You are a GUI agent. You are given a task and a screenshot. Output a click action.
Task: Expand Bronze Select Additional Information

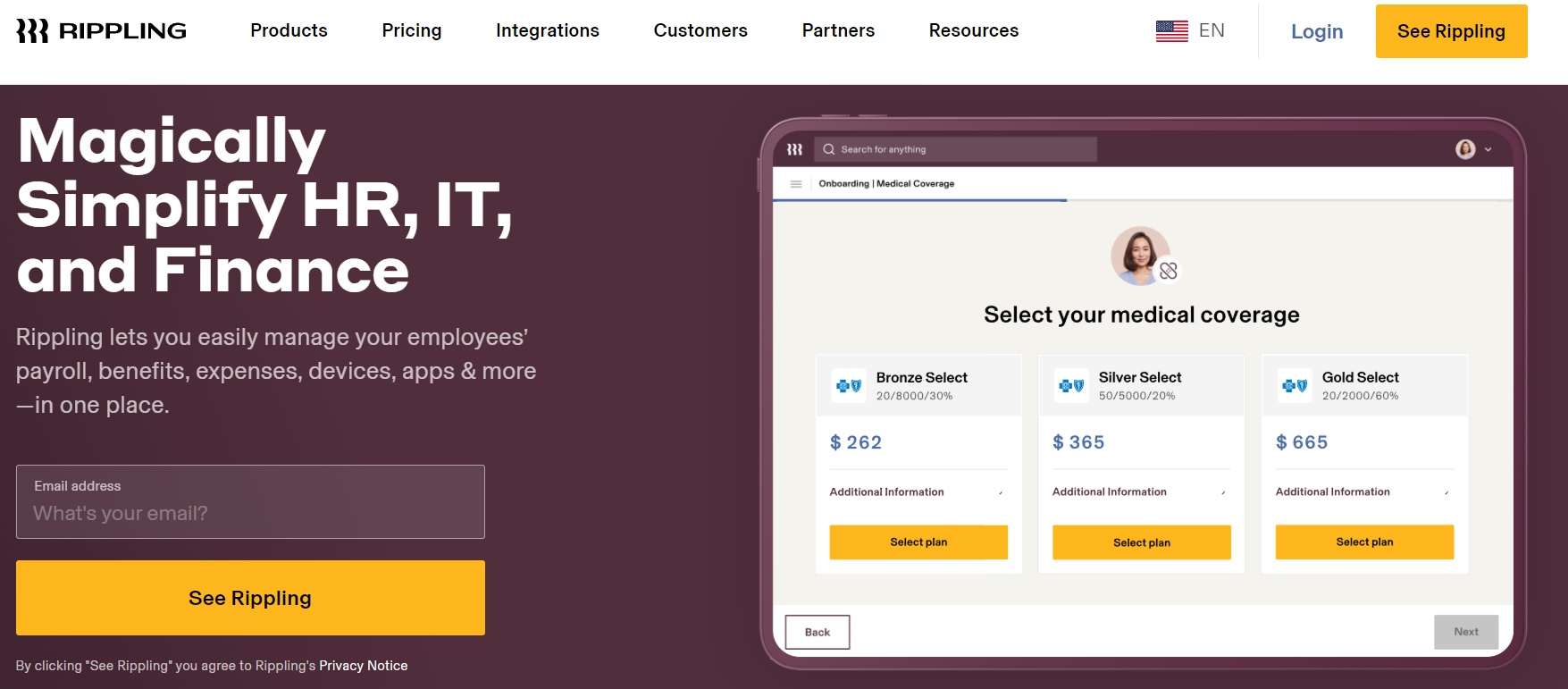click(x=1001, y=492)
